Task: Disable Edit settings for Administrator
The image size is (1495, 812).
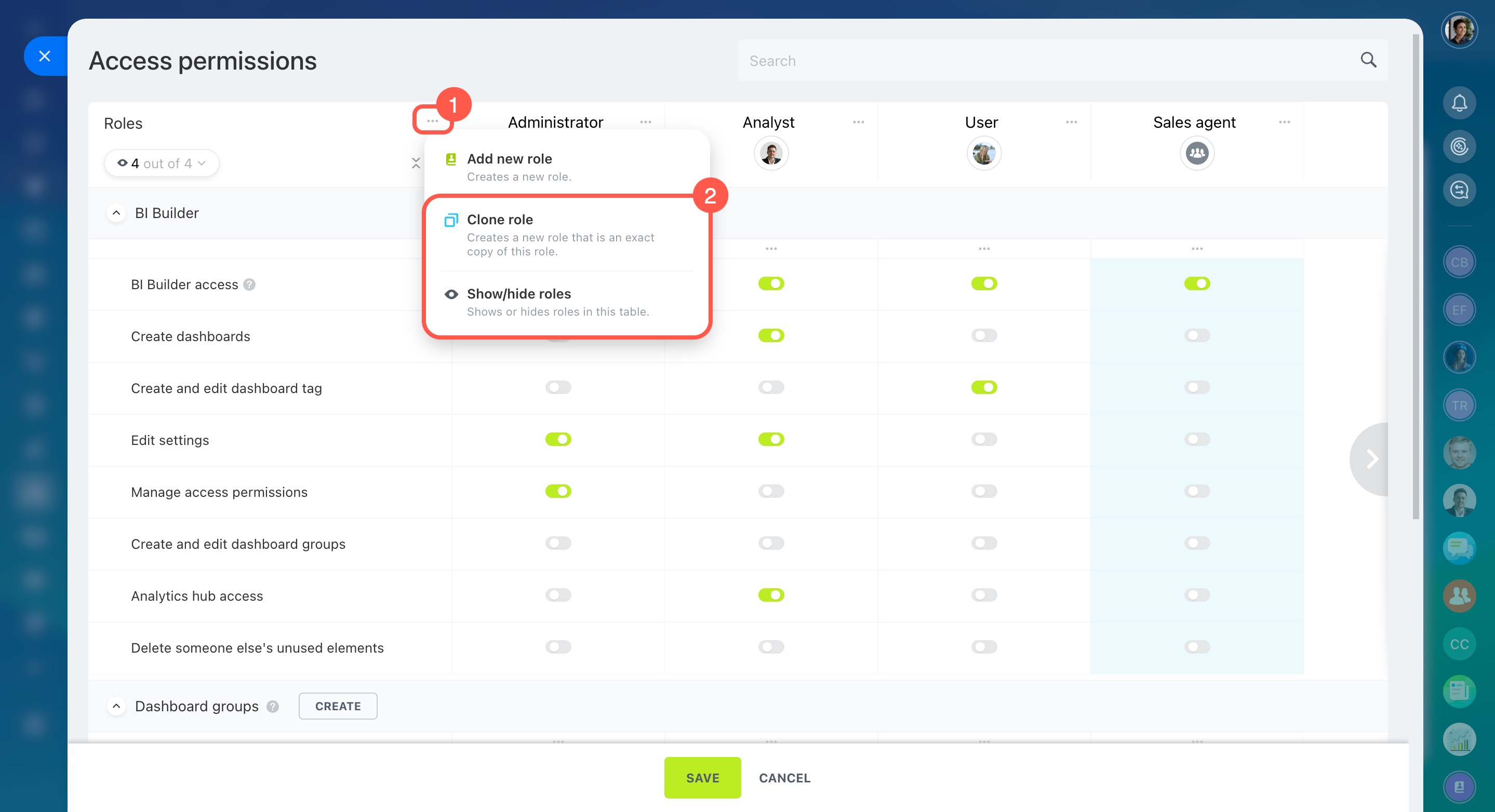Action: coord(558,440)
